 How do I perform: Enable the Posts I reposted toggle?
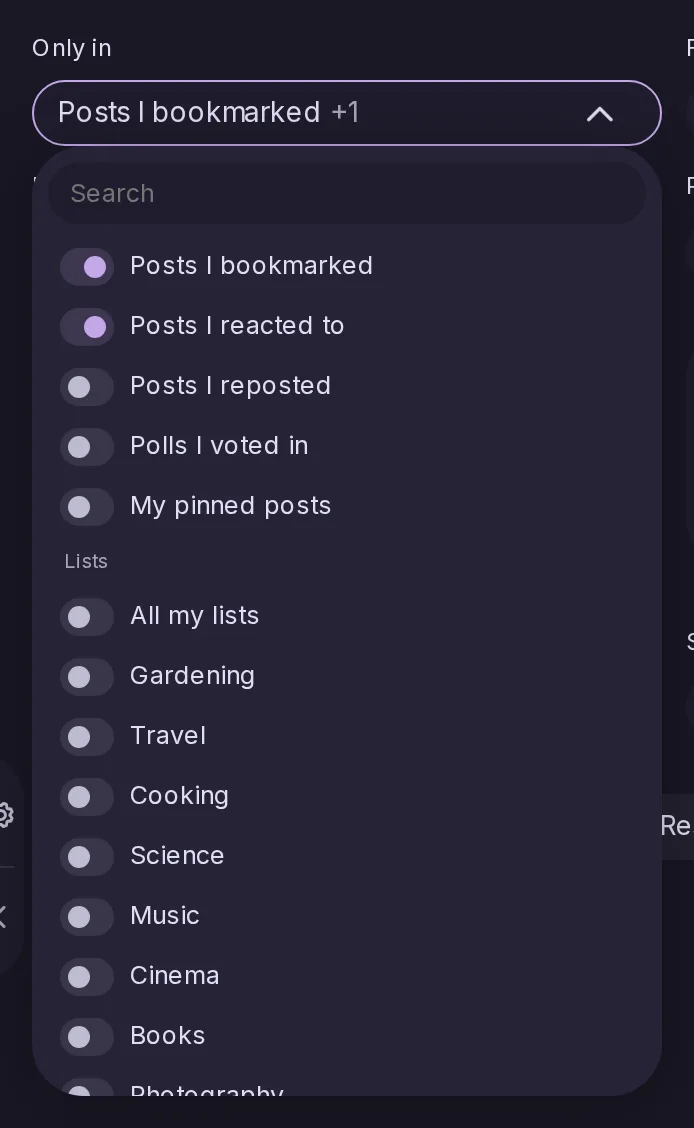[87, 387]
